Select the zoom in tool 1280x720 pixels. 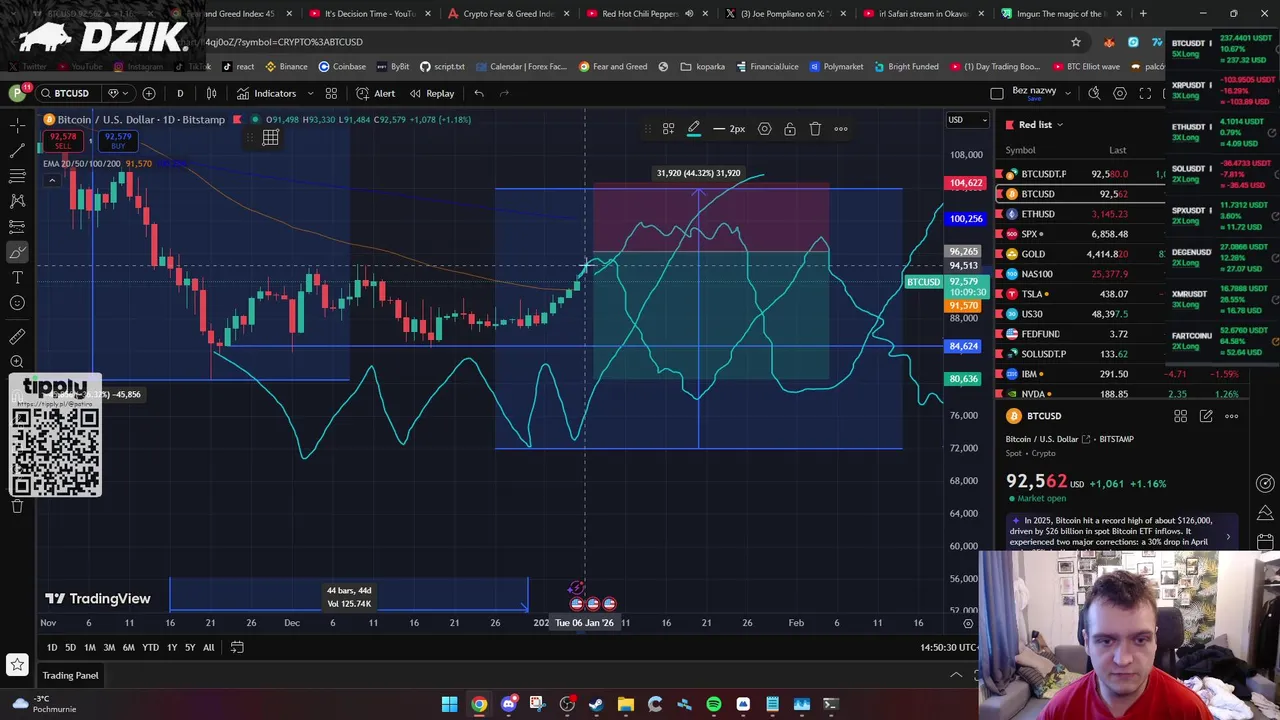tap(17, 362)
